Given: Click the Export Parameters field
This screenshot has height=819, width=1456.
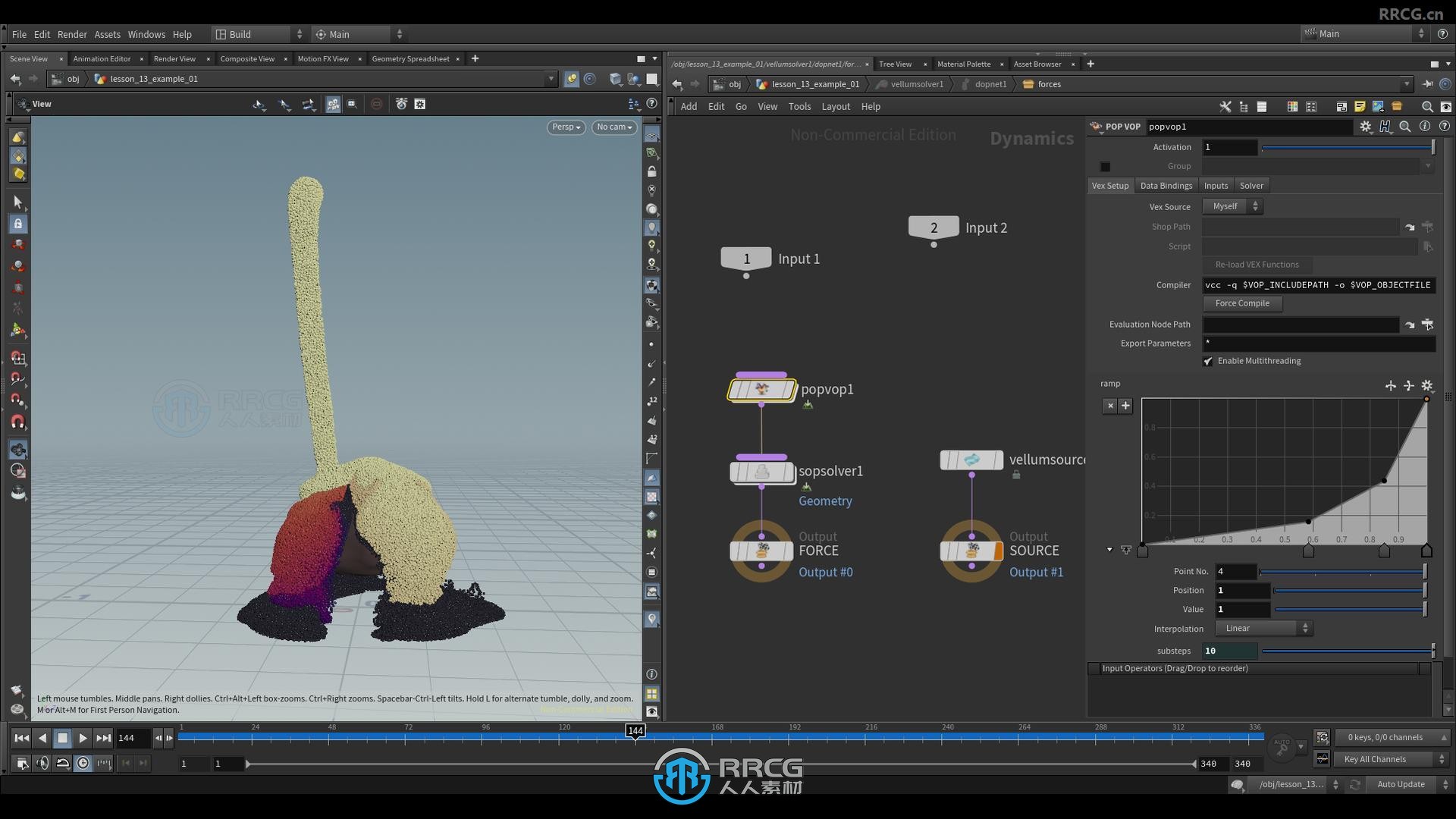Looking at the screenshot, I should pyautogui.click(x=1319, y=343).
